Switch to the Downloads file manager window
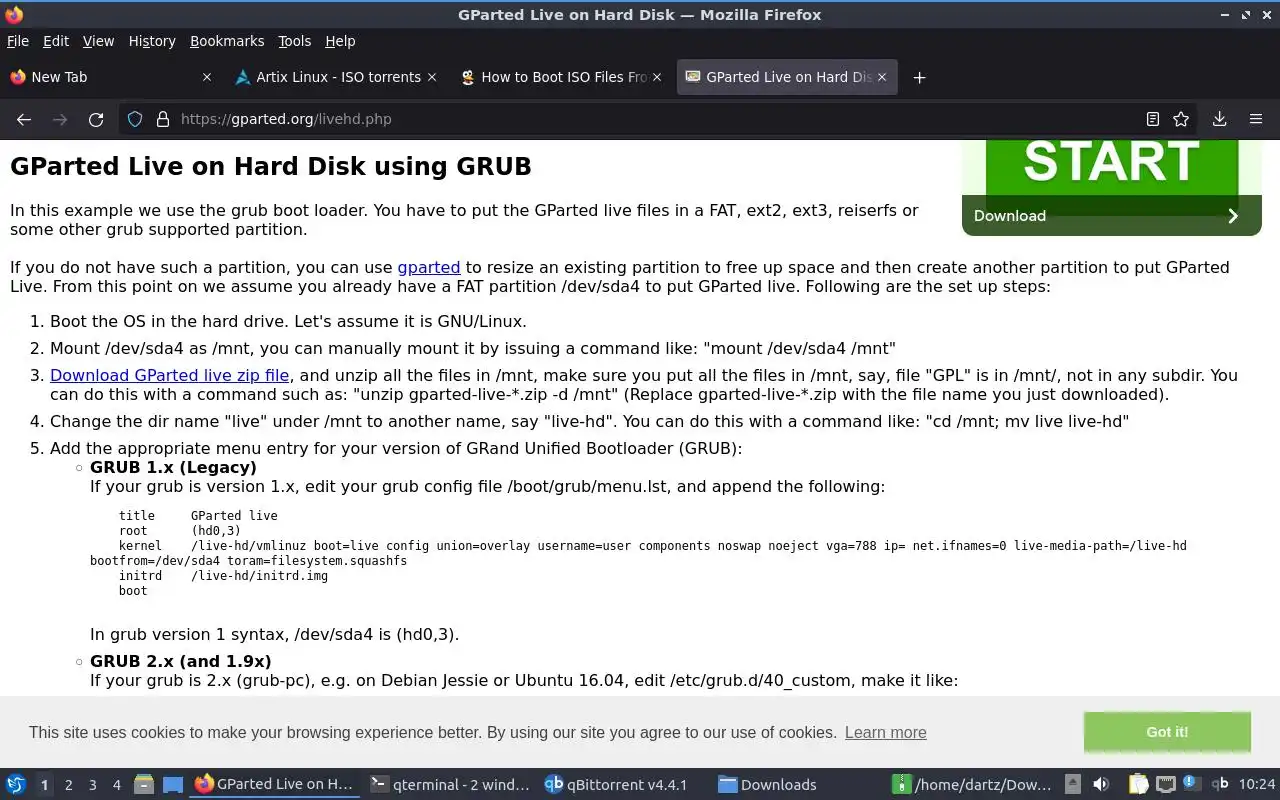Image resolution: width=1280 pixels, height=800 pixels. (x=800, y=785)
